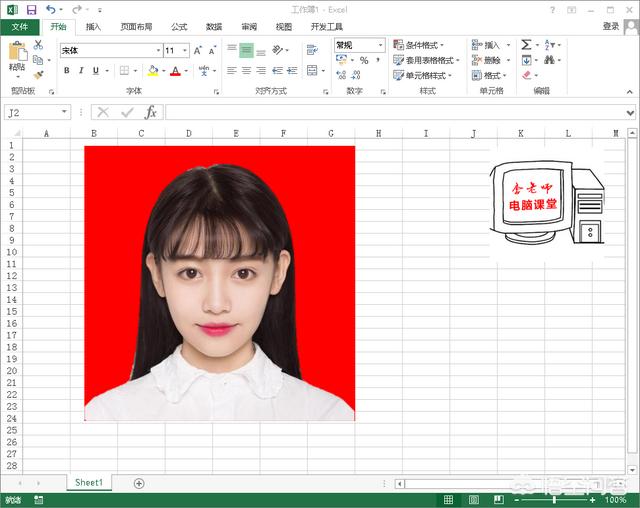Open the font size dropdown showing 11
Viewport: 640px width, 508px height.
point(185,50)
